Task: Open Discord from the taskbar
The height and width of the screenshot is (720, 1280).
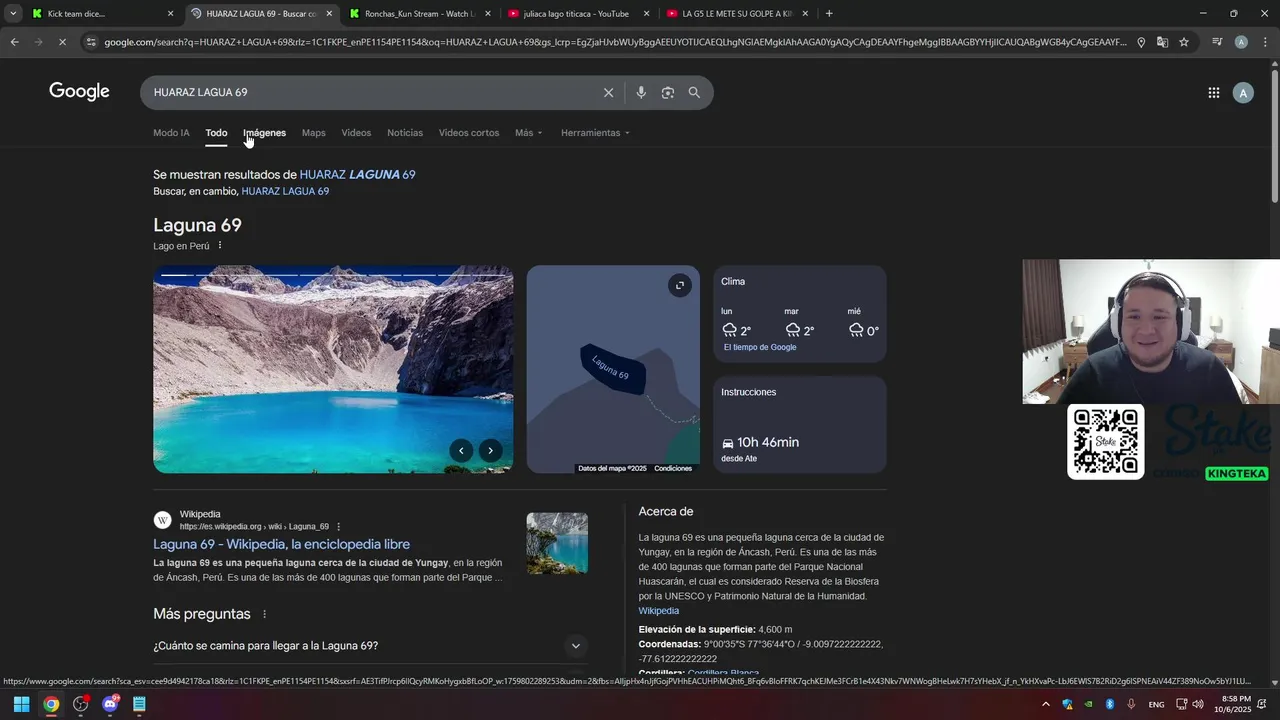Action: 110,704
